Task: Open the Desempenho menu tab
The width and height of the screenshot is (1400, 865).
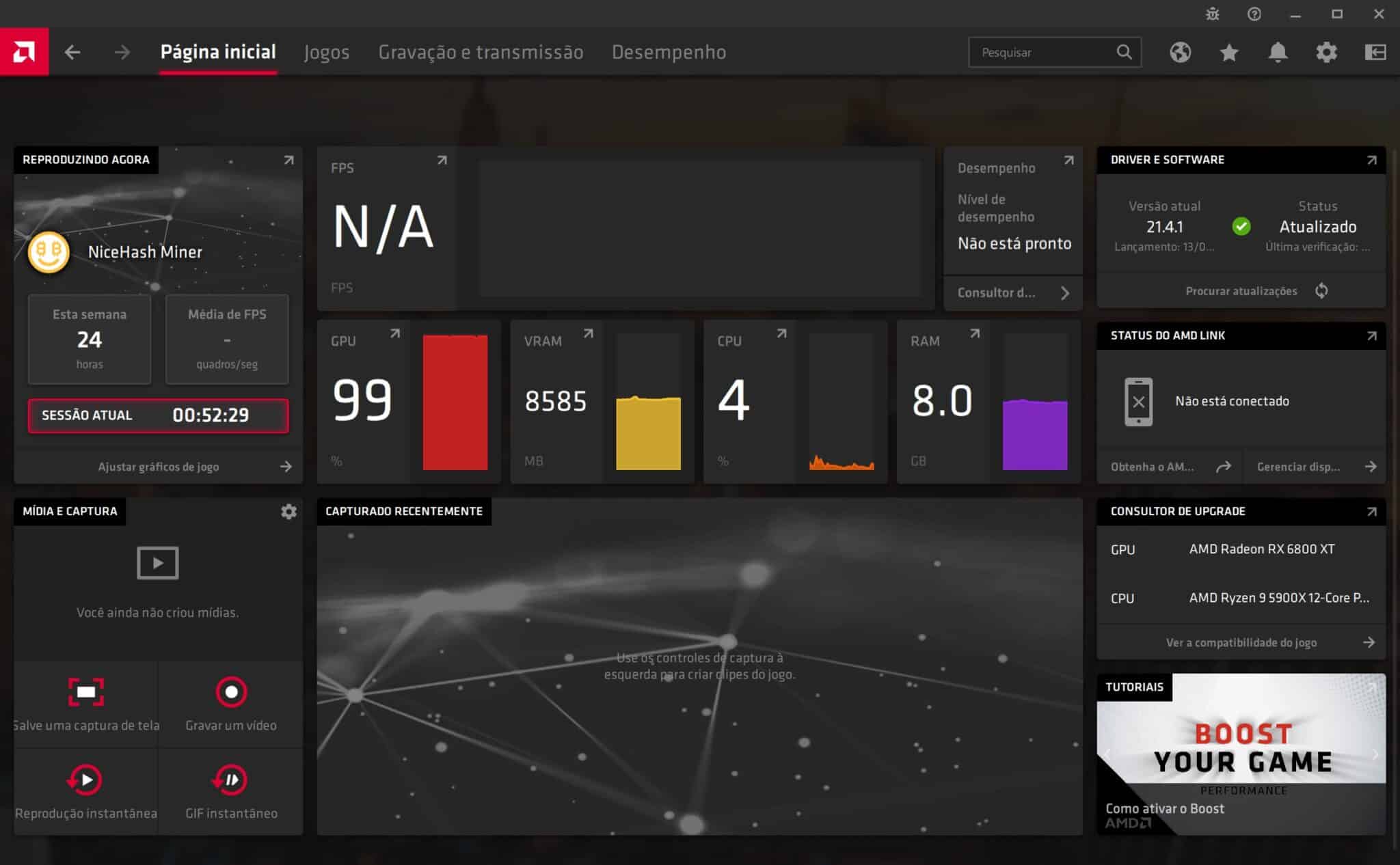Action: click(669, 52)
